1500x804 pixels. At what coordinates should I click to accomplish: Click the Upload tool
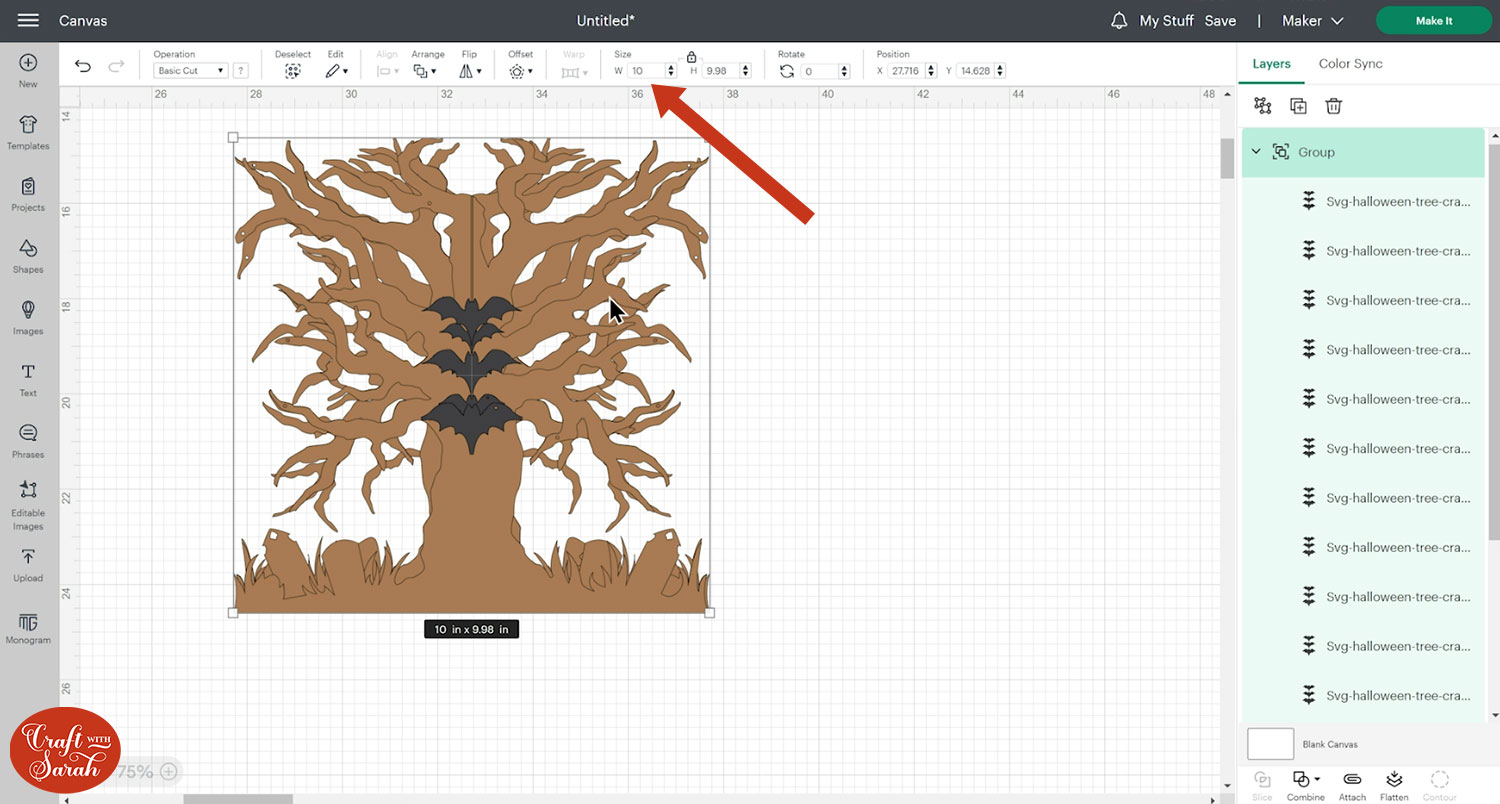point(28,563)
